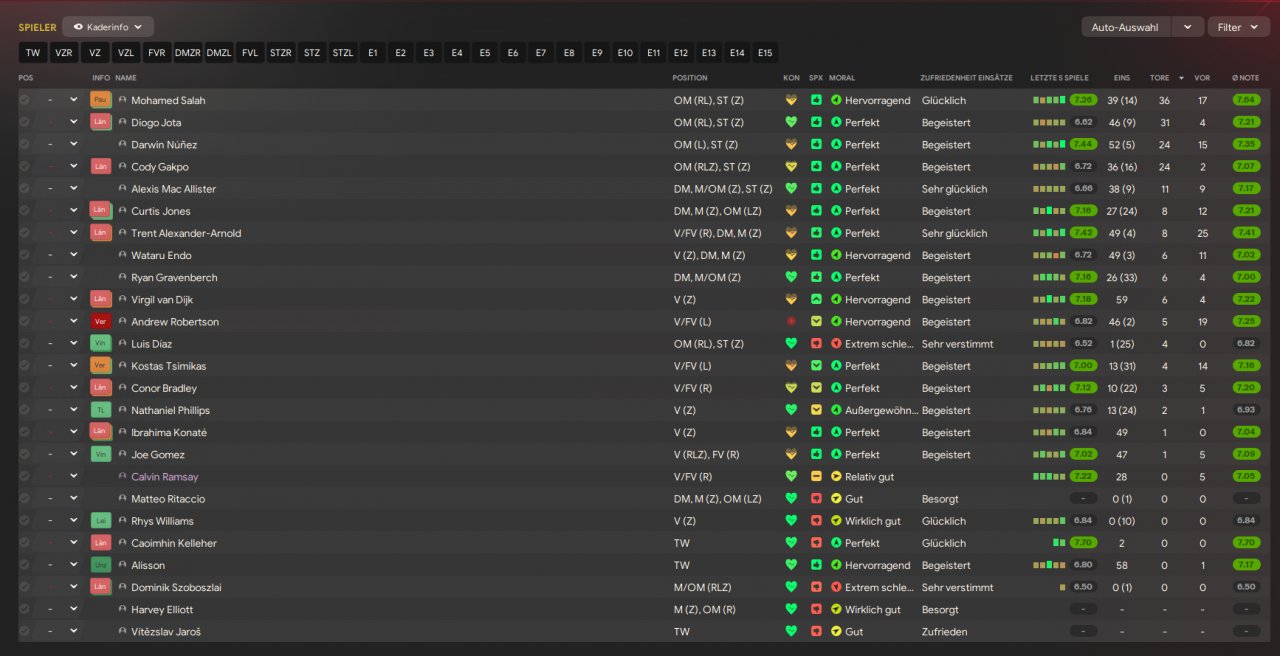Select the row checkbox for Ryan Gravenberch
The image size is (1280, 656).
click(x=25, y=278)
